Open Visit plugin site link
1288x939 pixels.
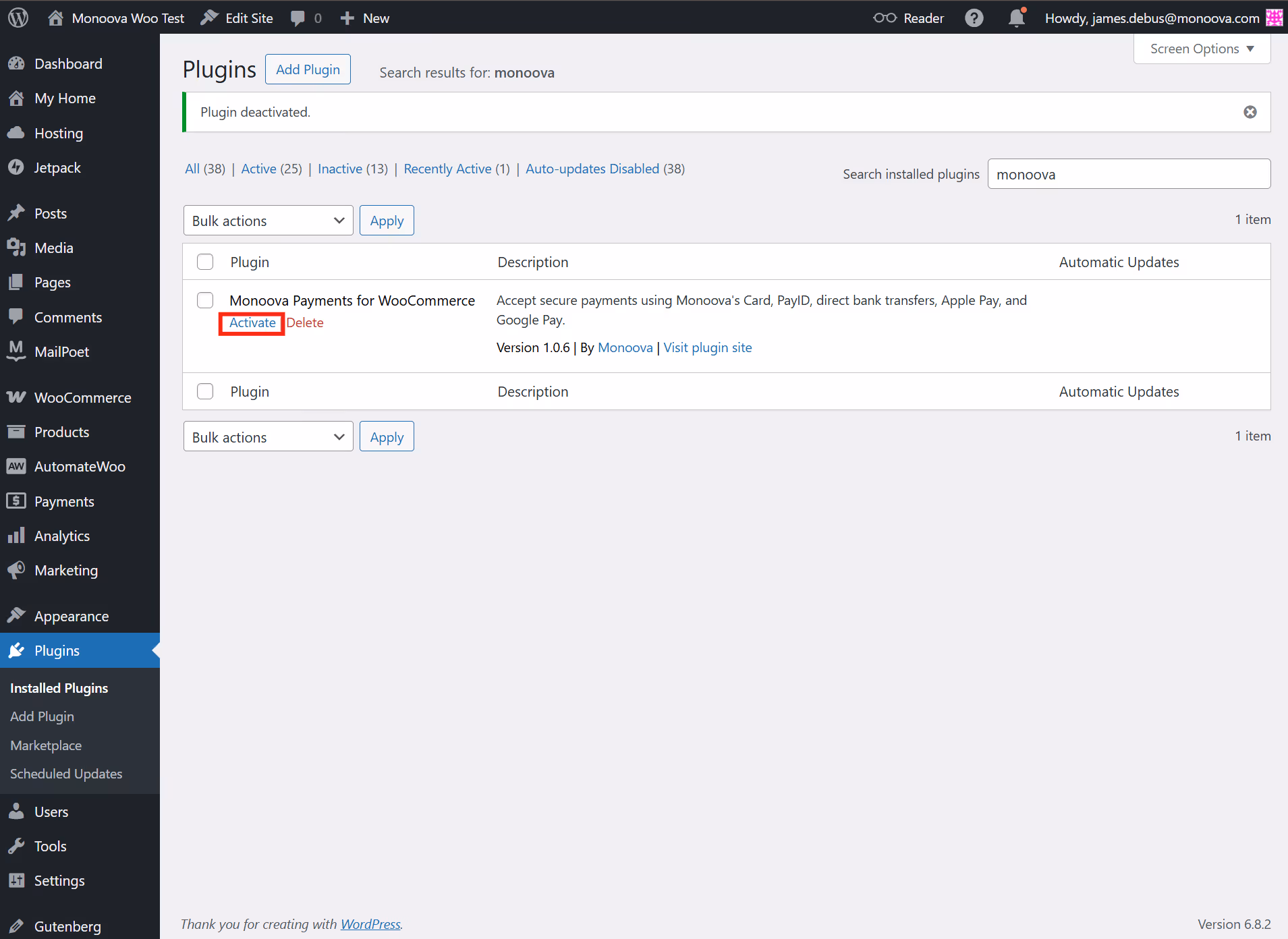pyautogui.click(x=708, y=347)
